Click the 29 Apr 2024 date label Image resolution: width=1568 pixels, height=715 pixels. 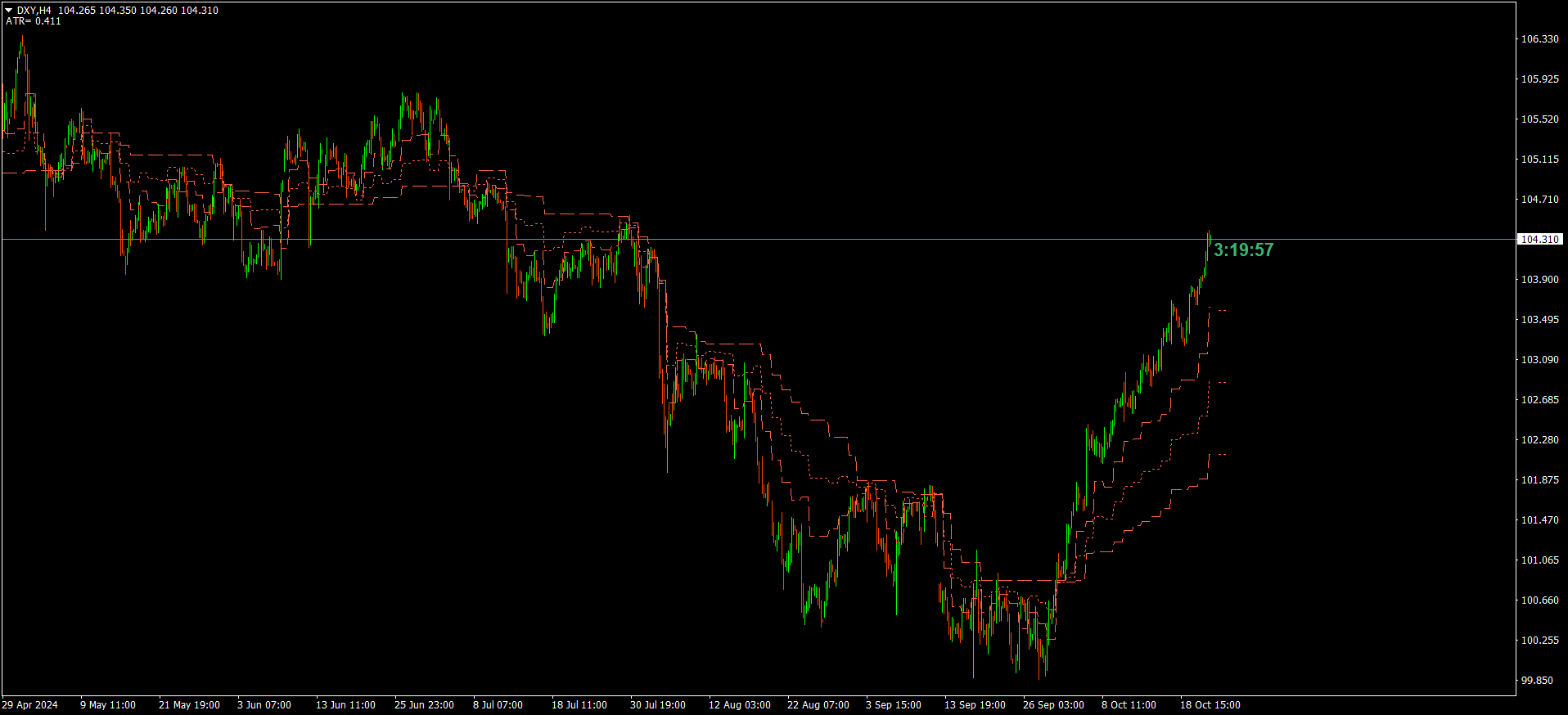click(30, 704)
